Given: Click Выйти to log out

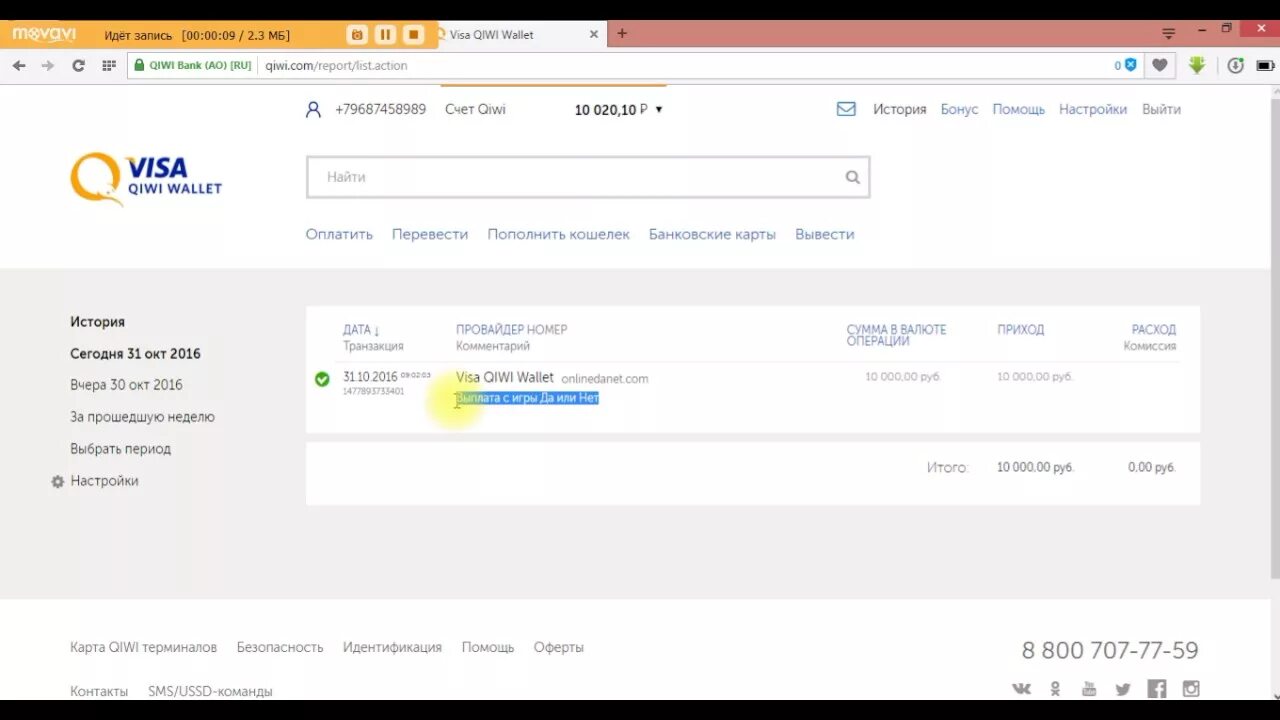Looking at the screenshot, I should [1161, 109].
